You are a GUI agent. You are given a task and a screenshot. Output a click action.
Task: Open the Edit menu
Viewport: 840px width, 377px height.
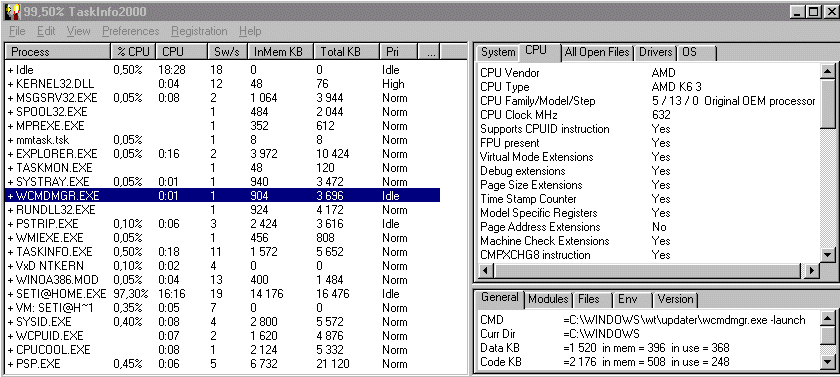[46, 31]
